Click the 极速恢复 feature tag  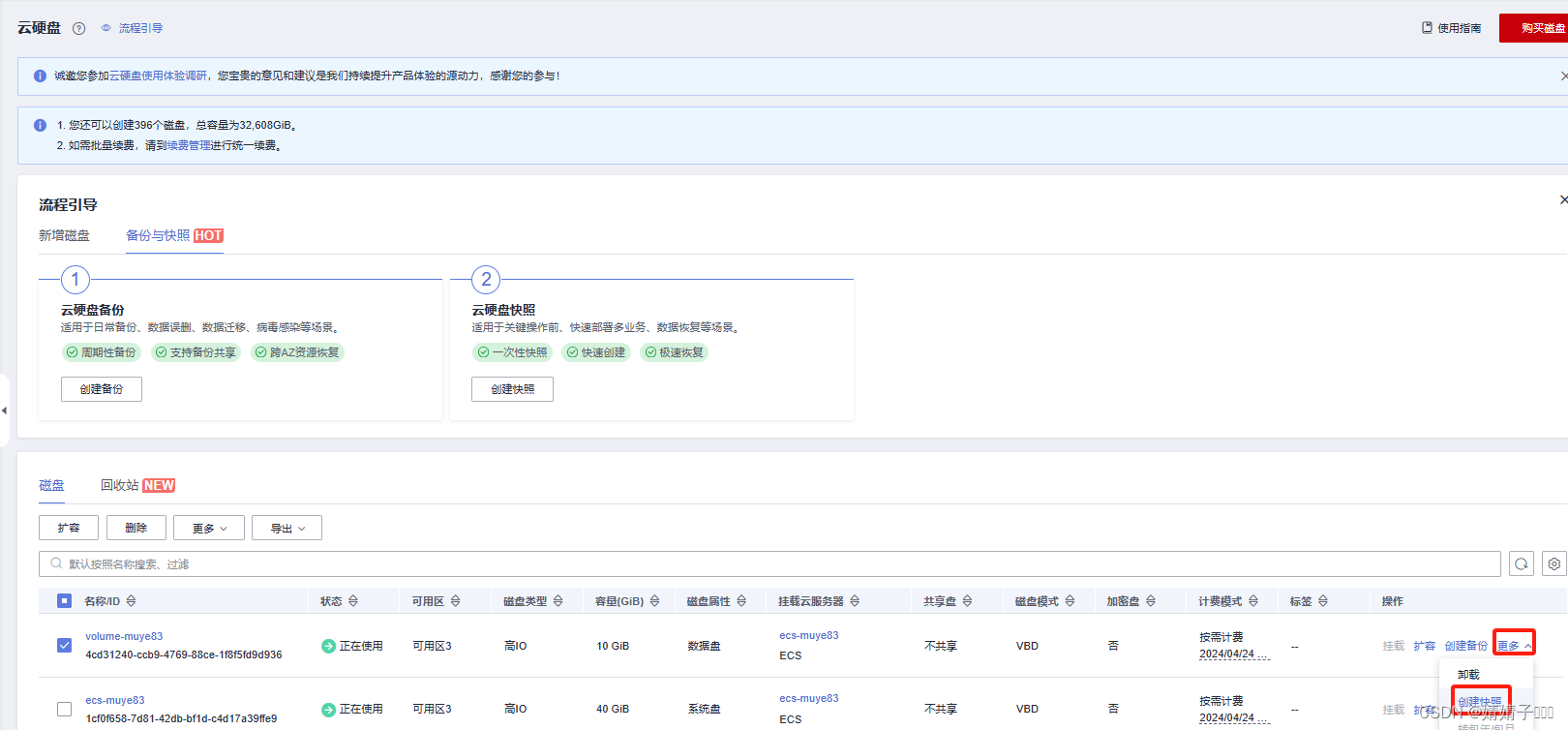click(x=675, y=352)
